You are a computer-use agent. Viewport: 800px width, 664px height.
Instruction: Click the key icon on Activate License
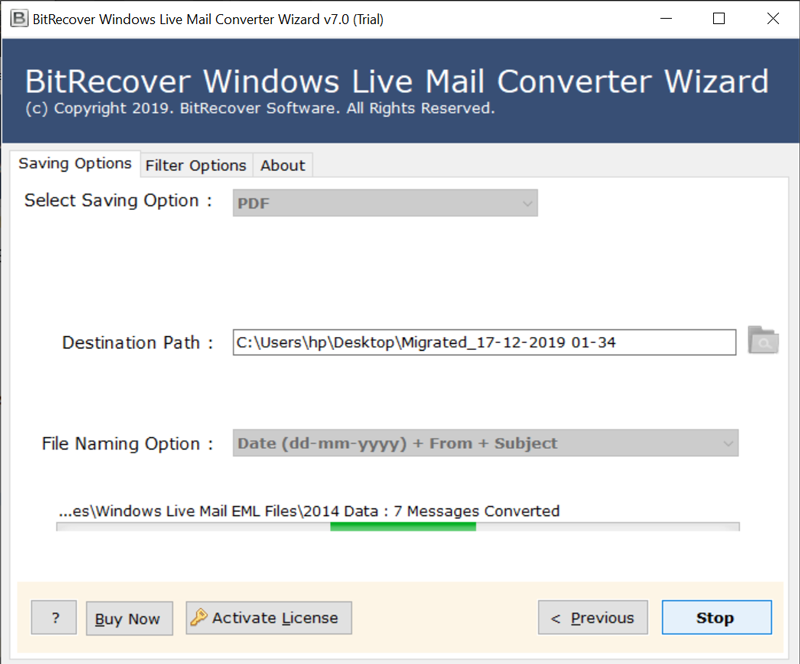[199, 618]
